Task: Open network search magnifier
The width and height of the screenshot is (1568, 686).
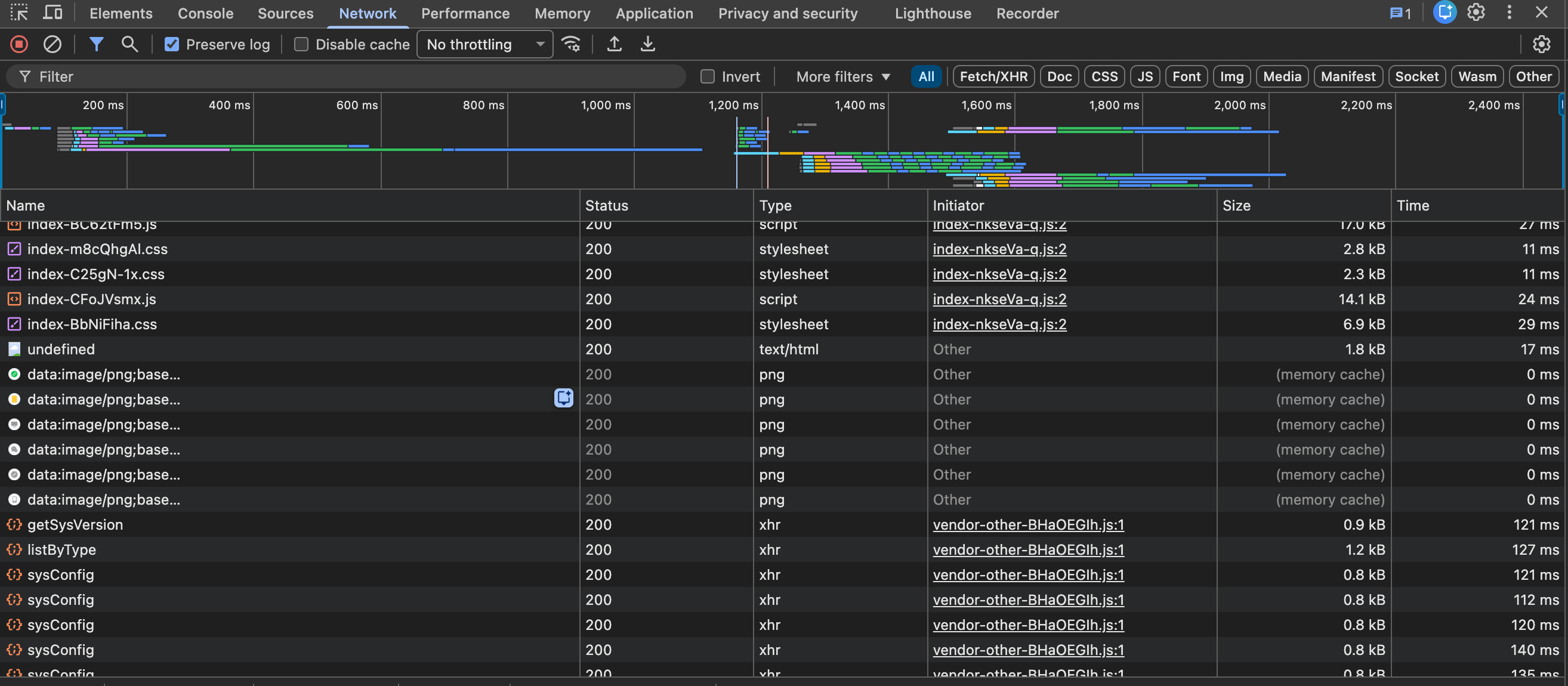Action: coord(129,44)
